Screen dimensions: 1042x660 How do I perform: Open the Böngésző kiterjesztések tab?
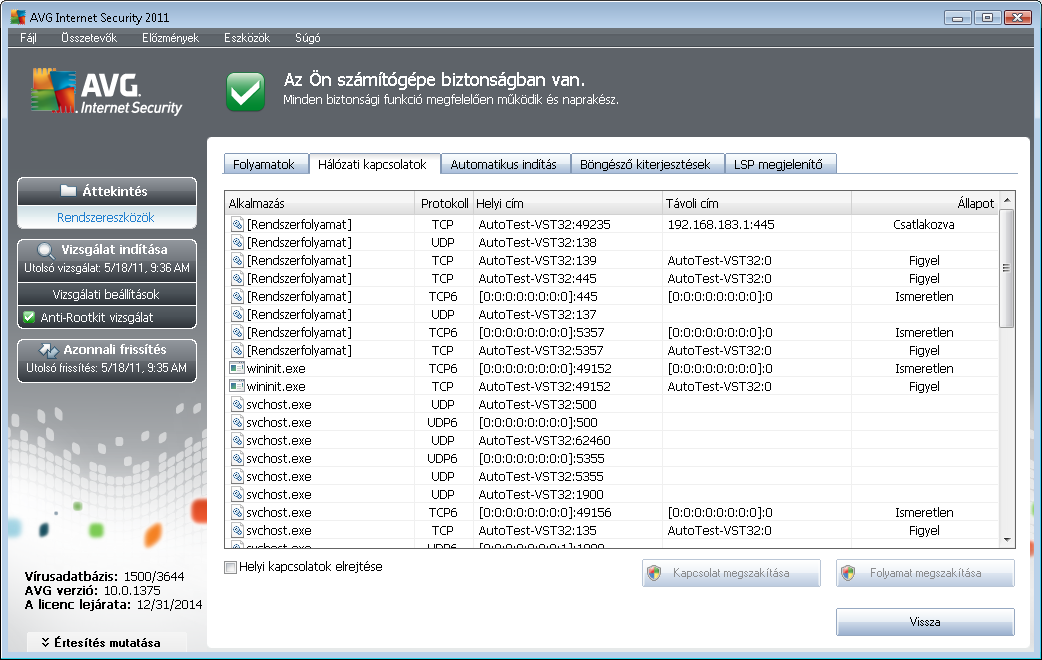(x=647, y=164)
